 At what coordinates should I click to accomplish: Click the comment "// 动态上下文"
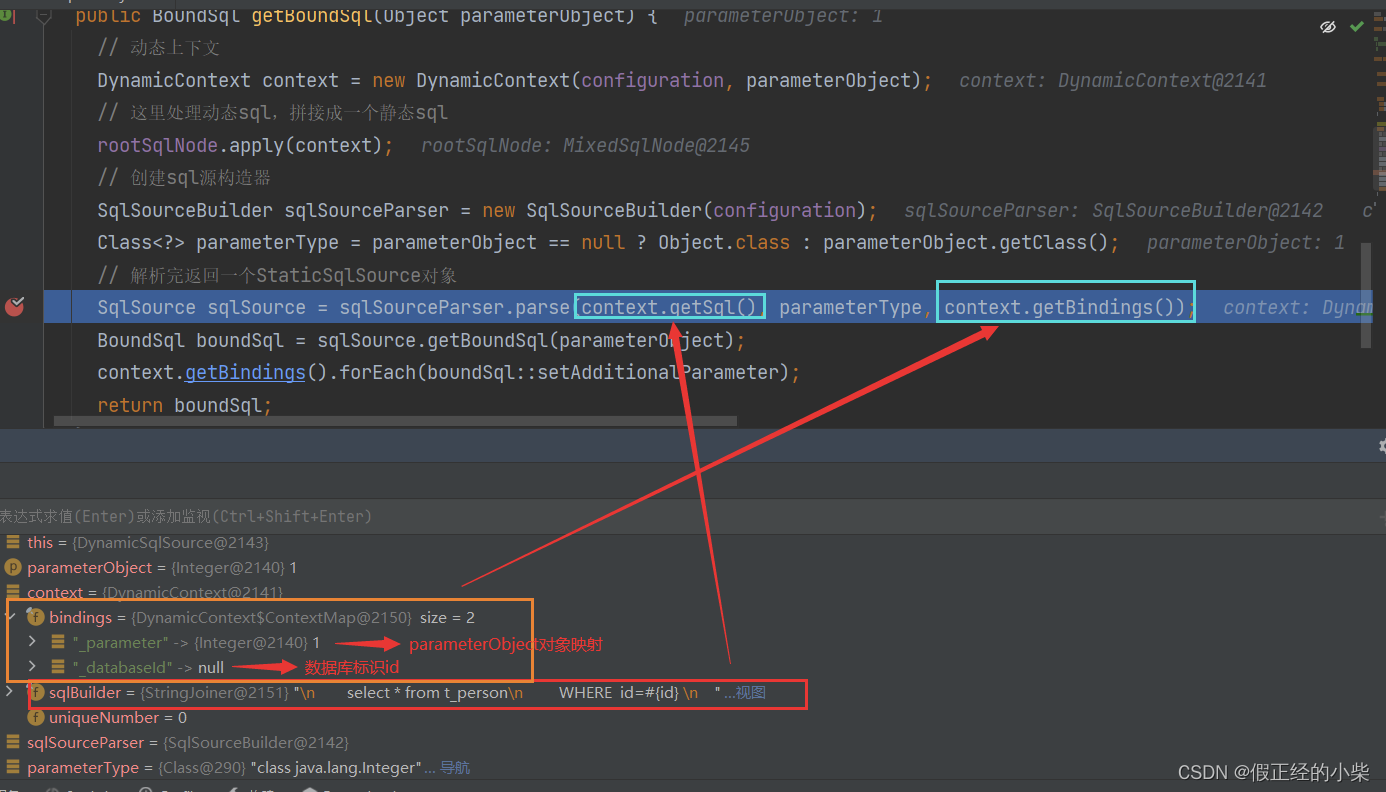point(158,48)
